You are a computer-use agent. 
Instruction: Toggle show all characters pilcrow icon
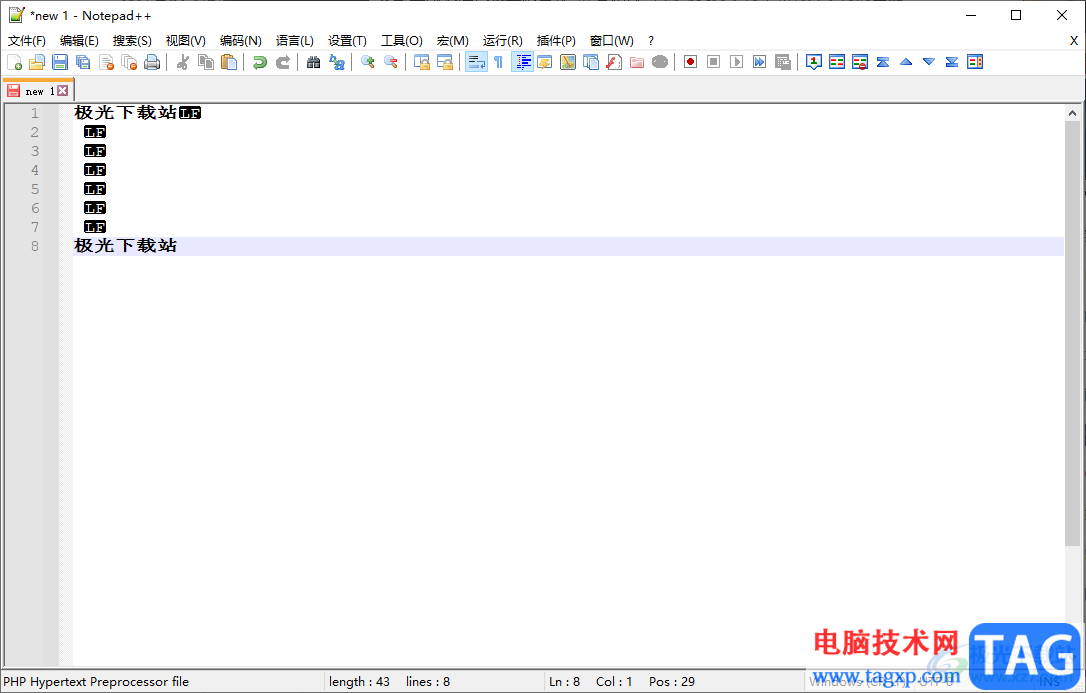click(499, 62)
